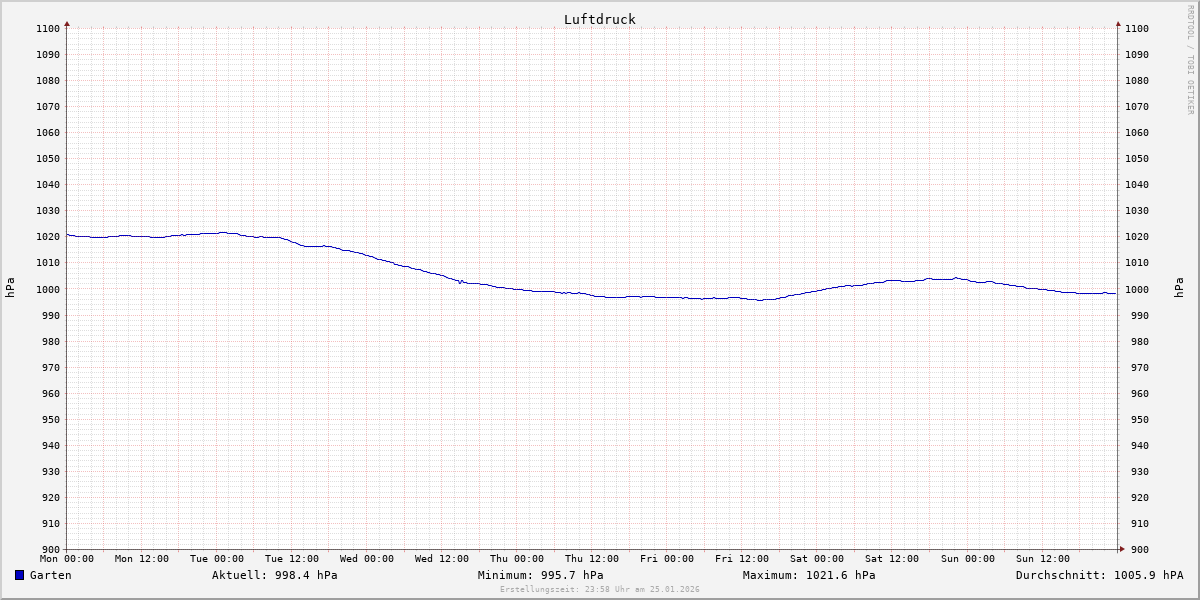Click the Sun 12:00 x-axis label

[x=1042, y=559]
